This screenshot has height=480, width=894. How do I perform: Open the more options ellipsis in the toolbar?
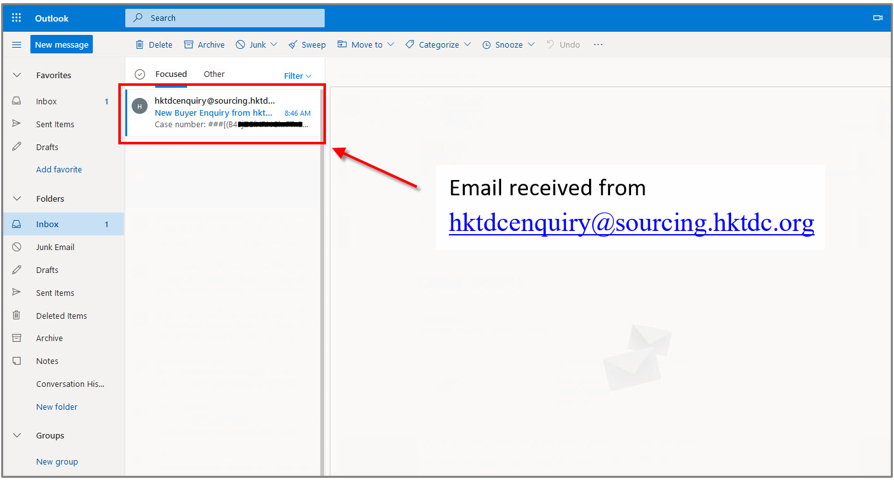(598, 44)
